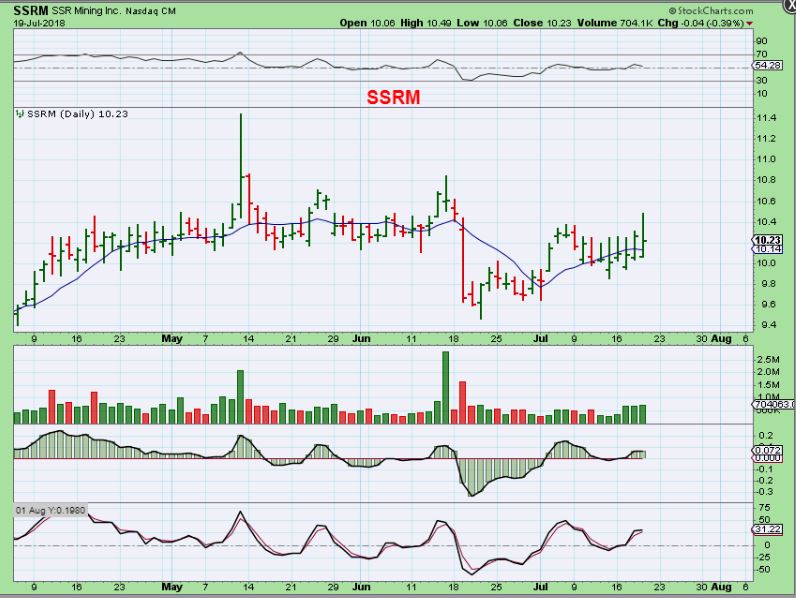Click the red SSRM annotation title
Viewport: 796px width, 598px height.
[393, 97]
